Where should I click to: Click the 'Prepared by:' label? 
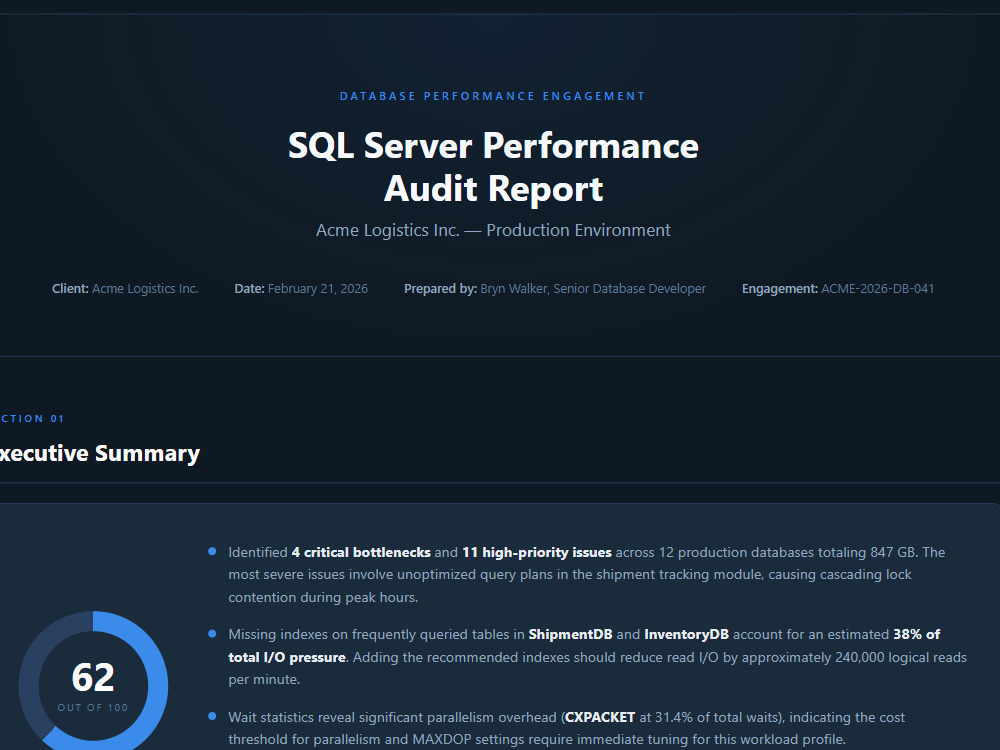tap(440, 289)
